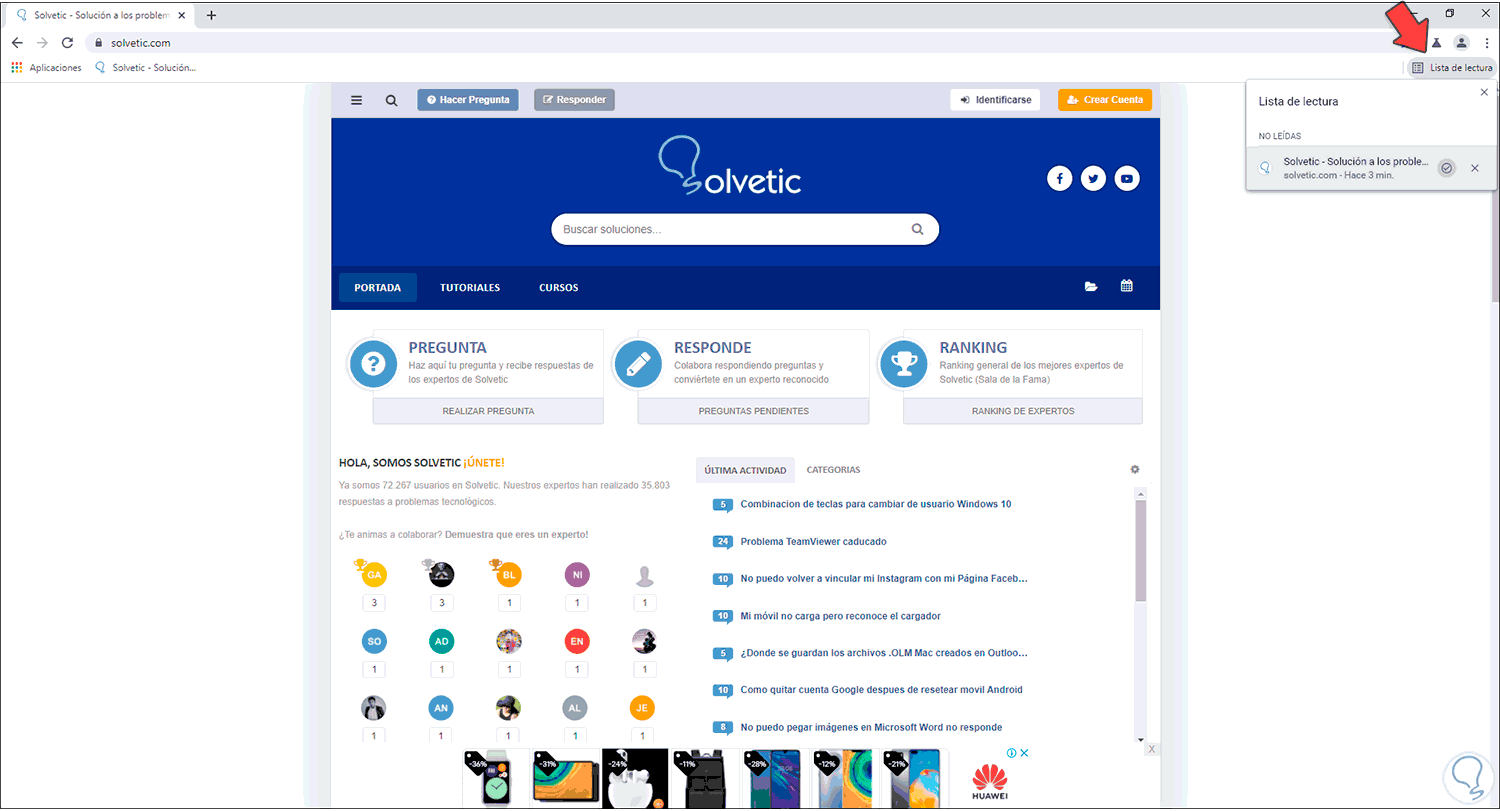
Task: Click 'Demuestra que eres un experto!' link
Action: (517, 534)
